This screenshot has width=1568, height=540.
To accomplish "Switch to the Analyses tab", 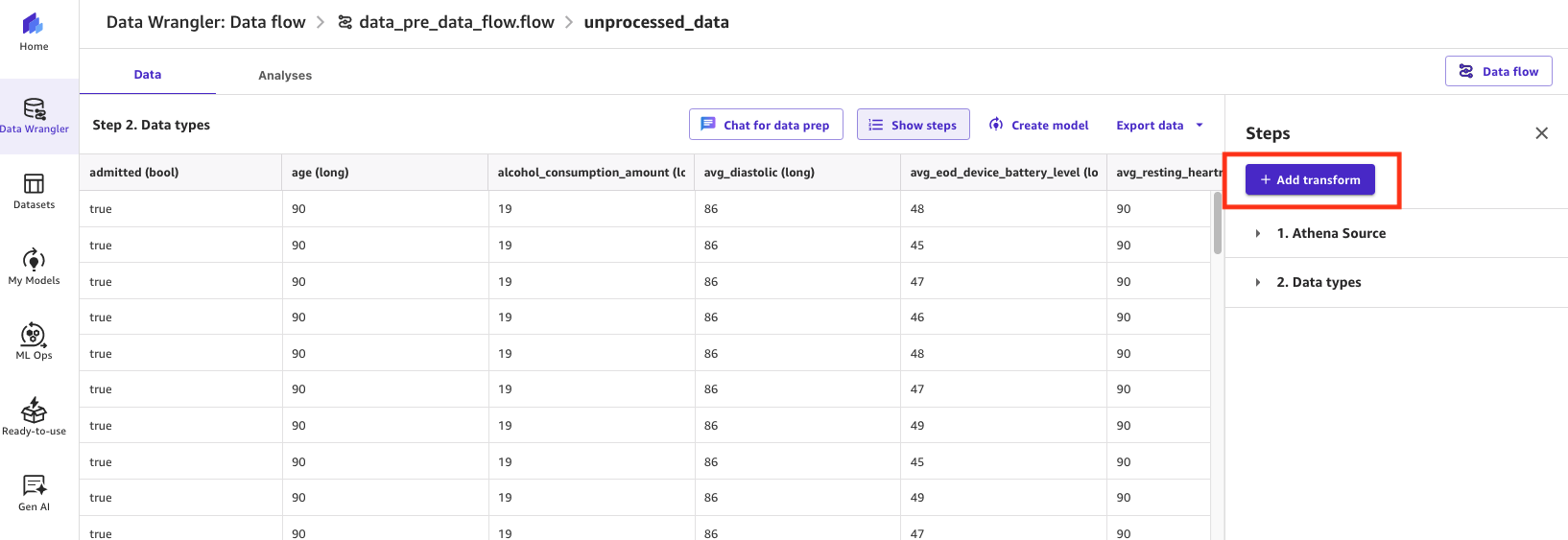I will click(285, 76).
